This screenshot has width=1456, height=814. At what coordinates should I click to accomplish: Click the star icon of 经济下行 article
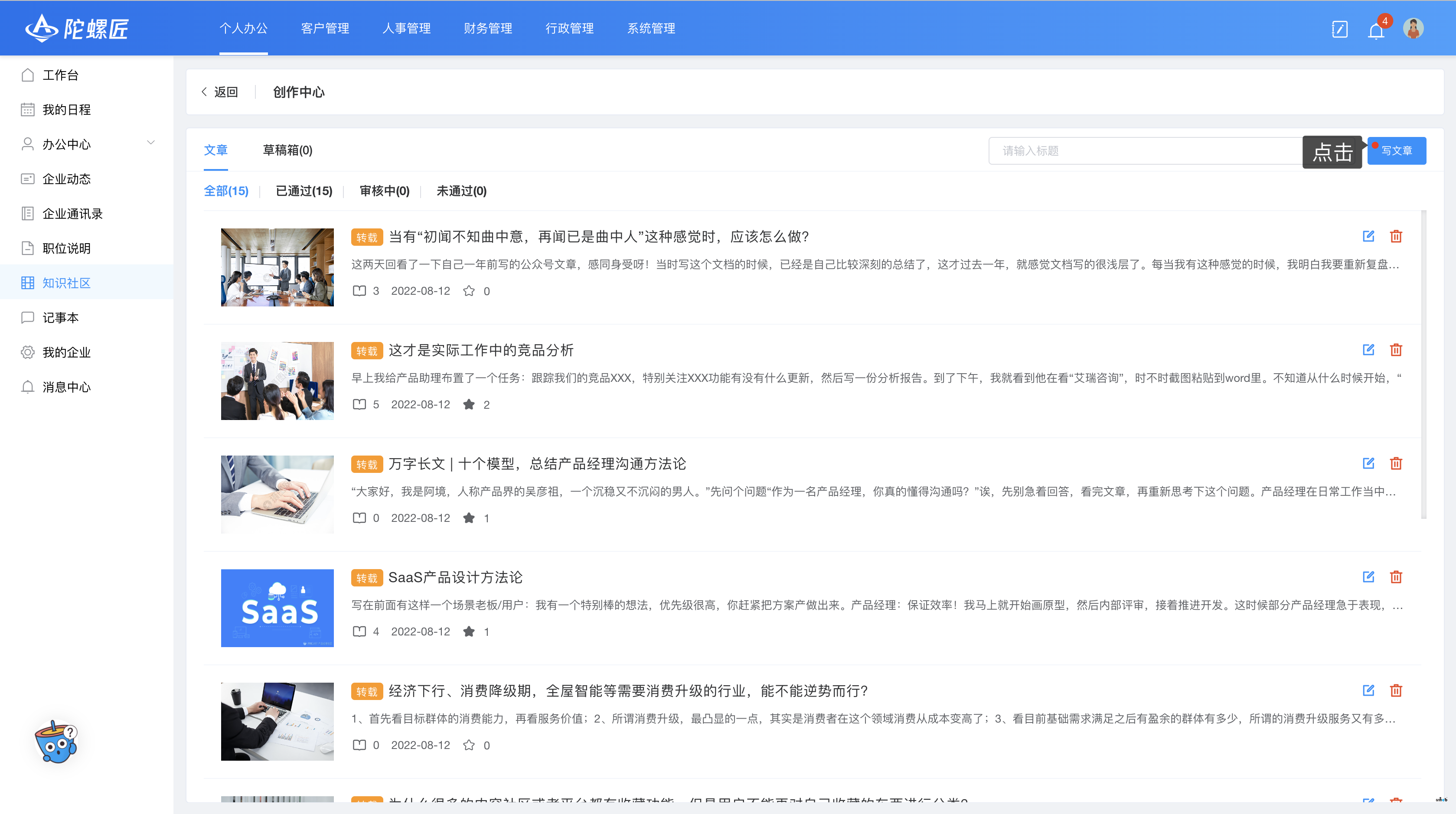tap(469, 745)
